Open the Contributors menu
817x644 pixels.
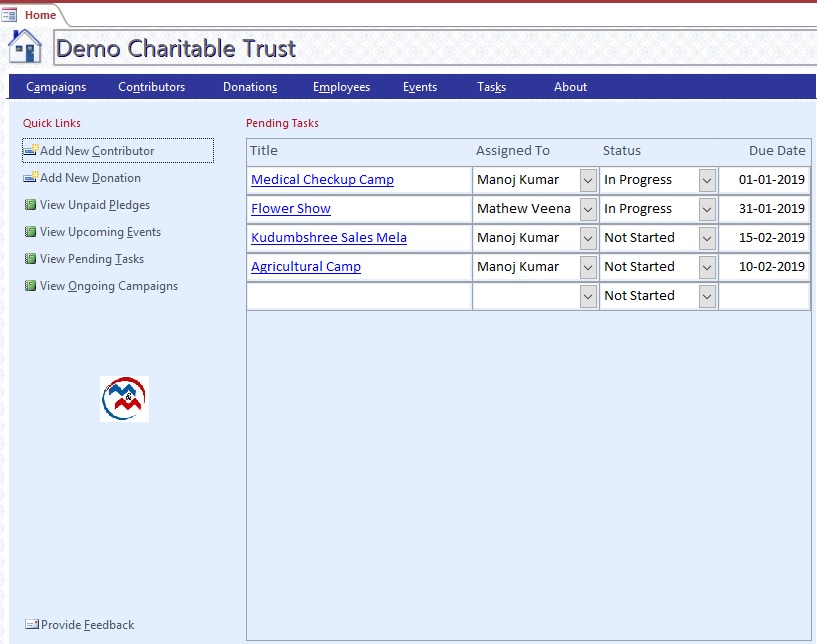click(x=152, y=87)
